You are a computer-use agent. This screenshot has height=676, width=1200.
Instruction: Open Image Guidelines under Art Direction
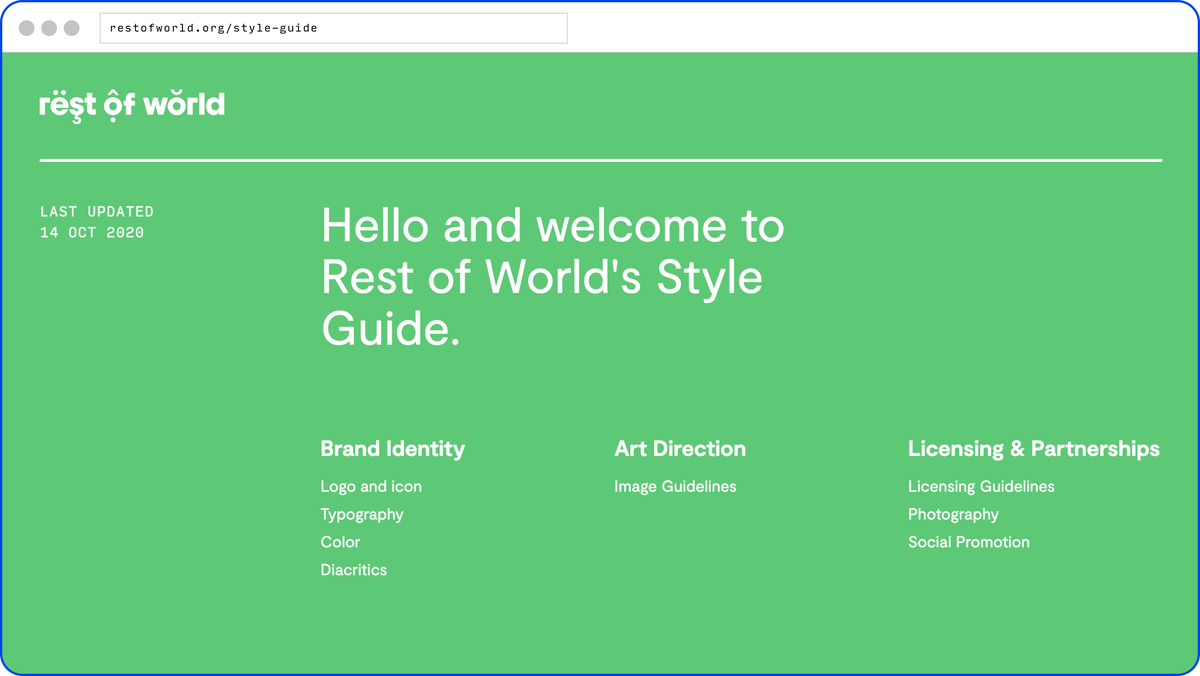click(675, 487)
